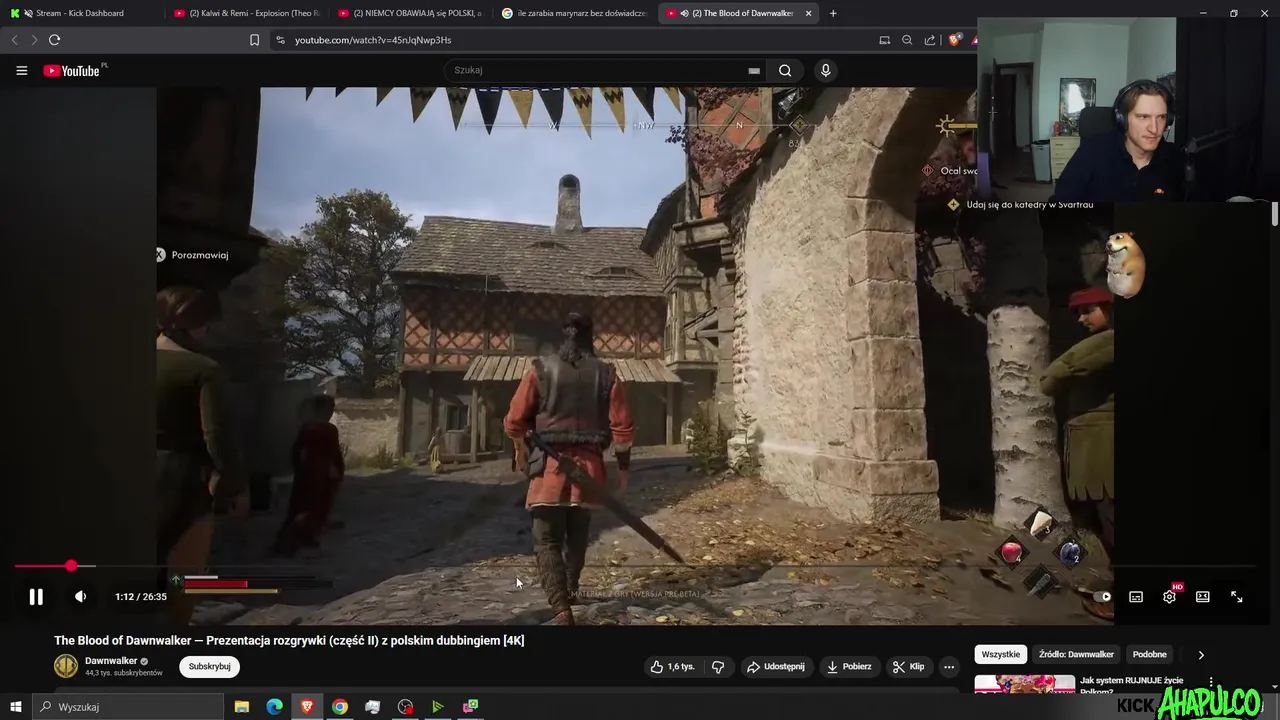Click the magnifier search button
The width and height of the screenshot is (1280, 720).
[x=785, y=71]
